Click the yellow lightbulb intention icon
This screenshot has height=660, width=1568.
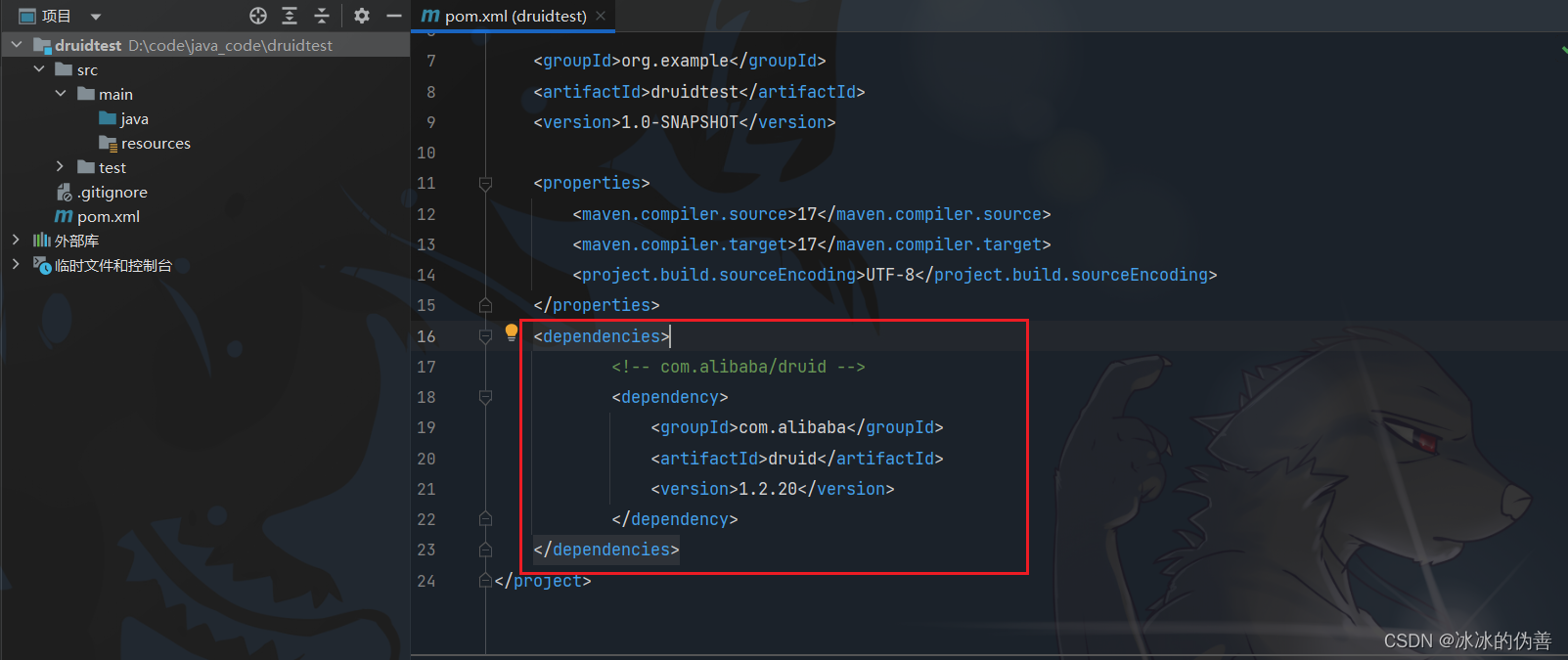coord(511,333)
